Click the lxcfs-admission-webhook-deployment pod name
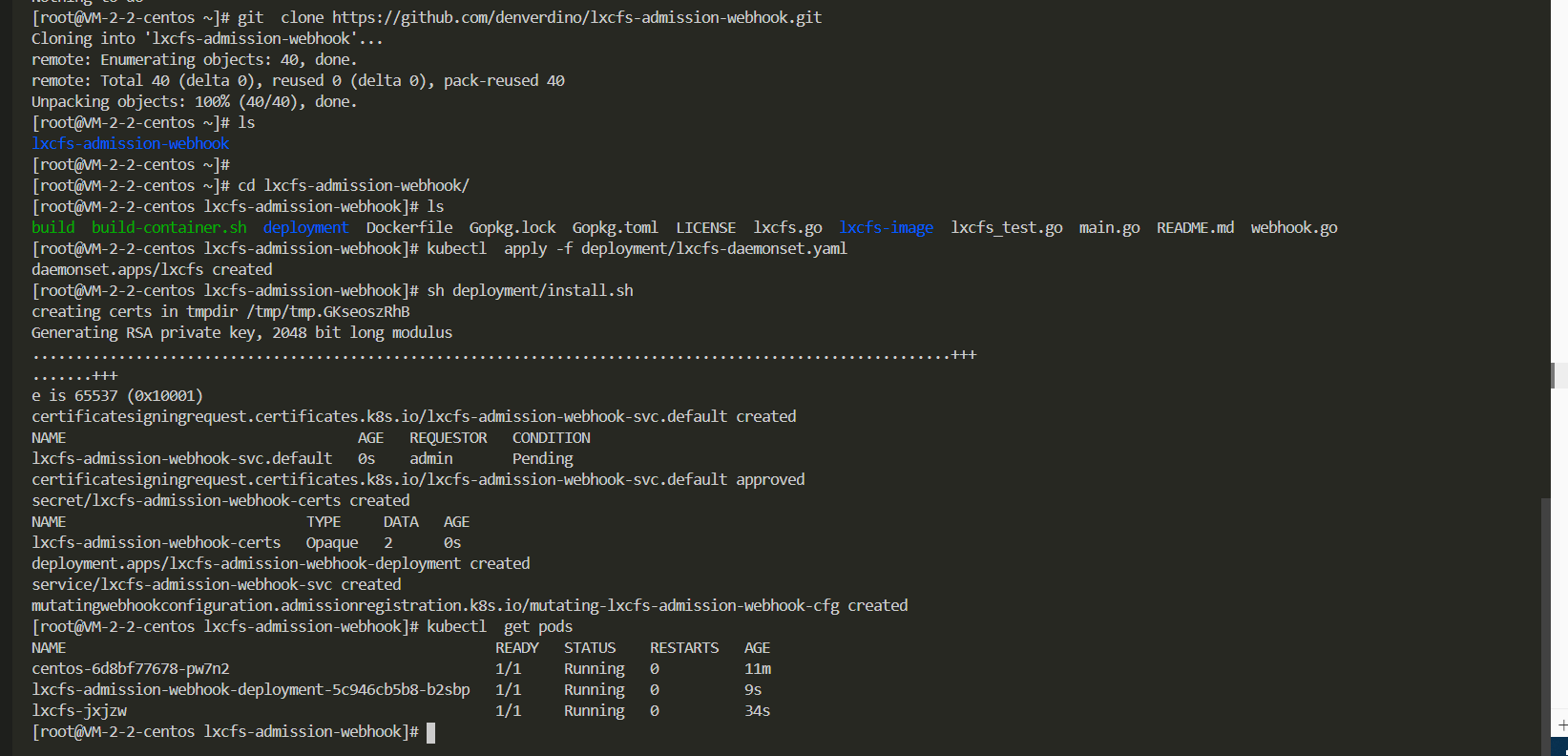The height and width of the screenshot is (756, 1568). click(x=251, y=689)
